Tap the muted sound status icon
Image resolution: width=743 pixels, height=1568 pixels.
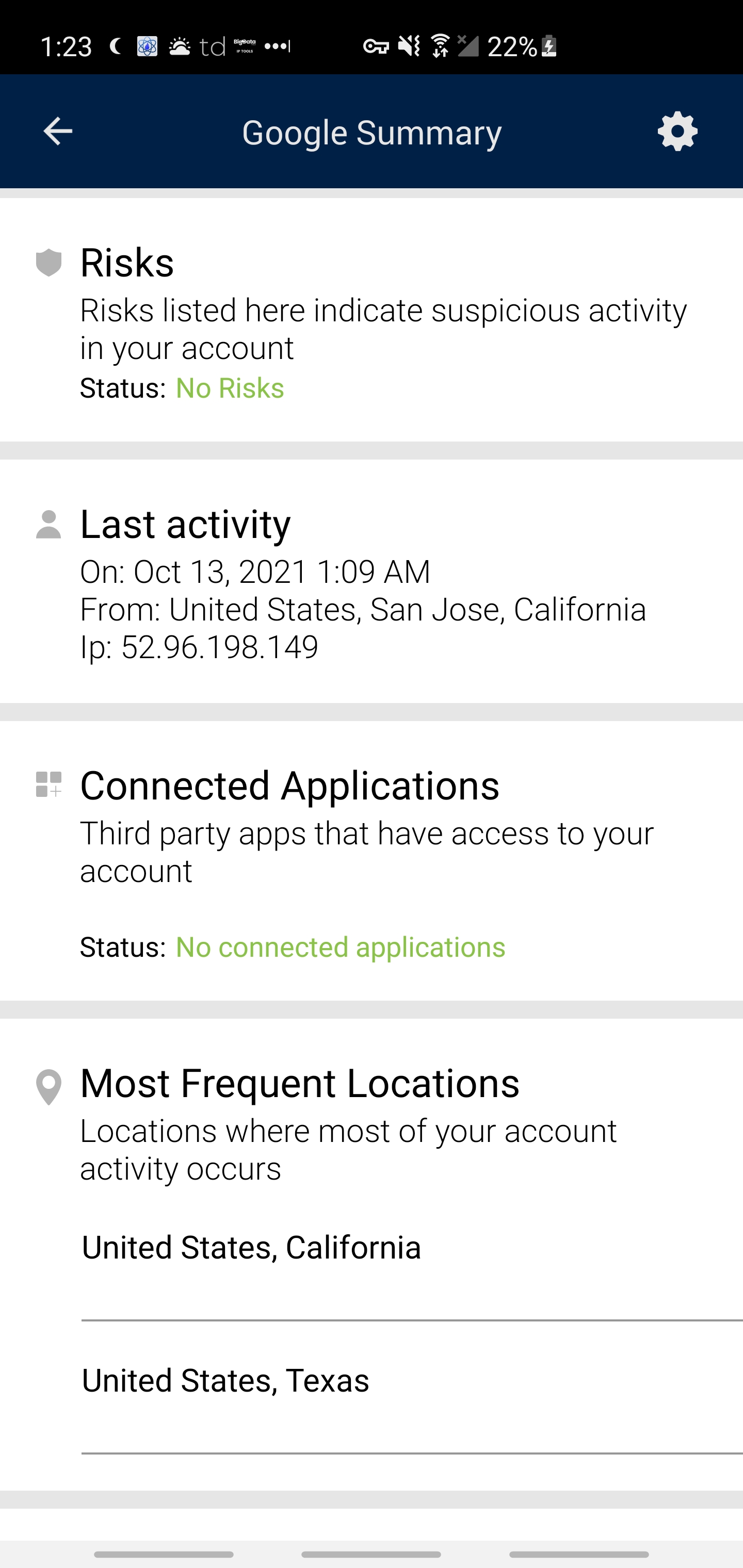[x=409, y=46]
